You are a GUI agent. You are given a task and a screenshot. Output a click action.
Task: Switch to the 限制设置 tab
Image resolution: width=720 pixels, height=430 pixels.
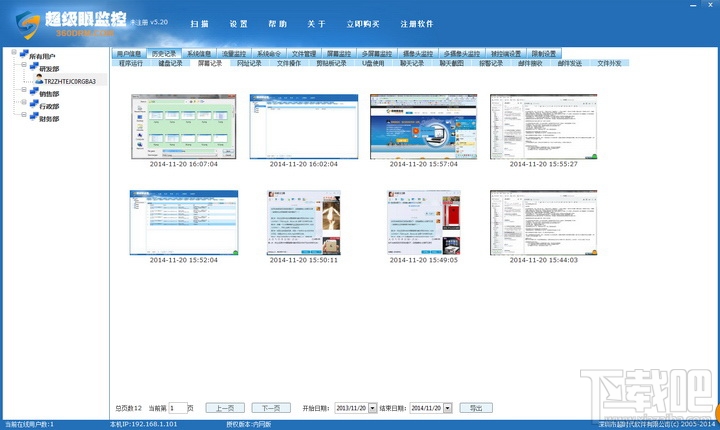[x=544, y=54]
